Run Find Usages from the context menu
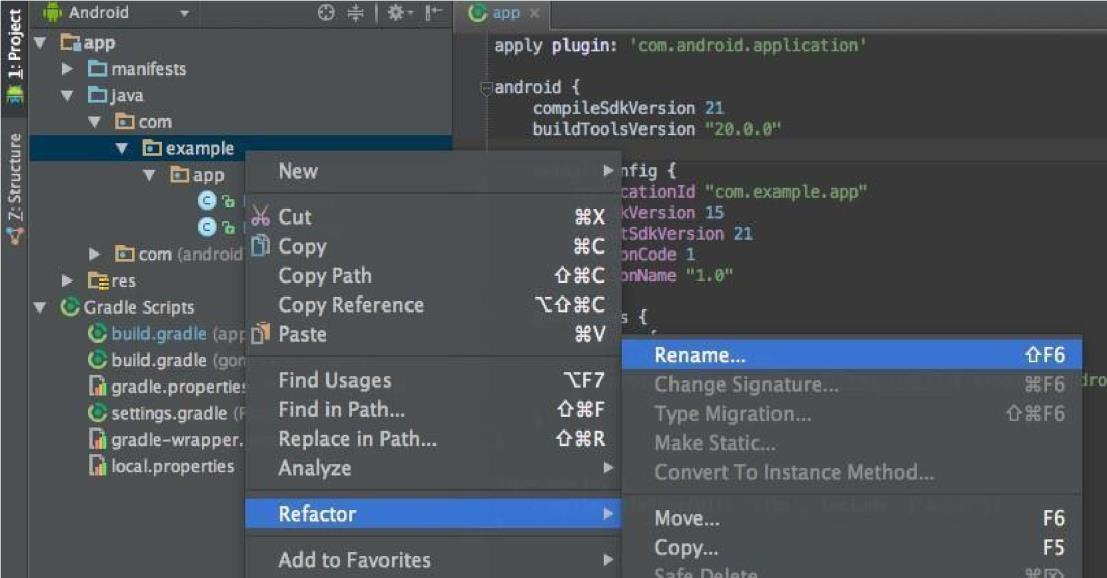The width and height of the screenshot is (1107, 578). (x=334, y=380)
